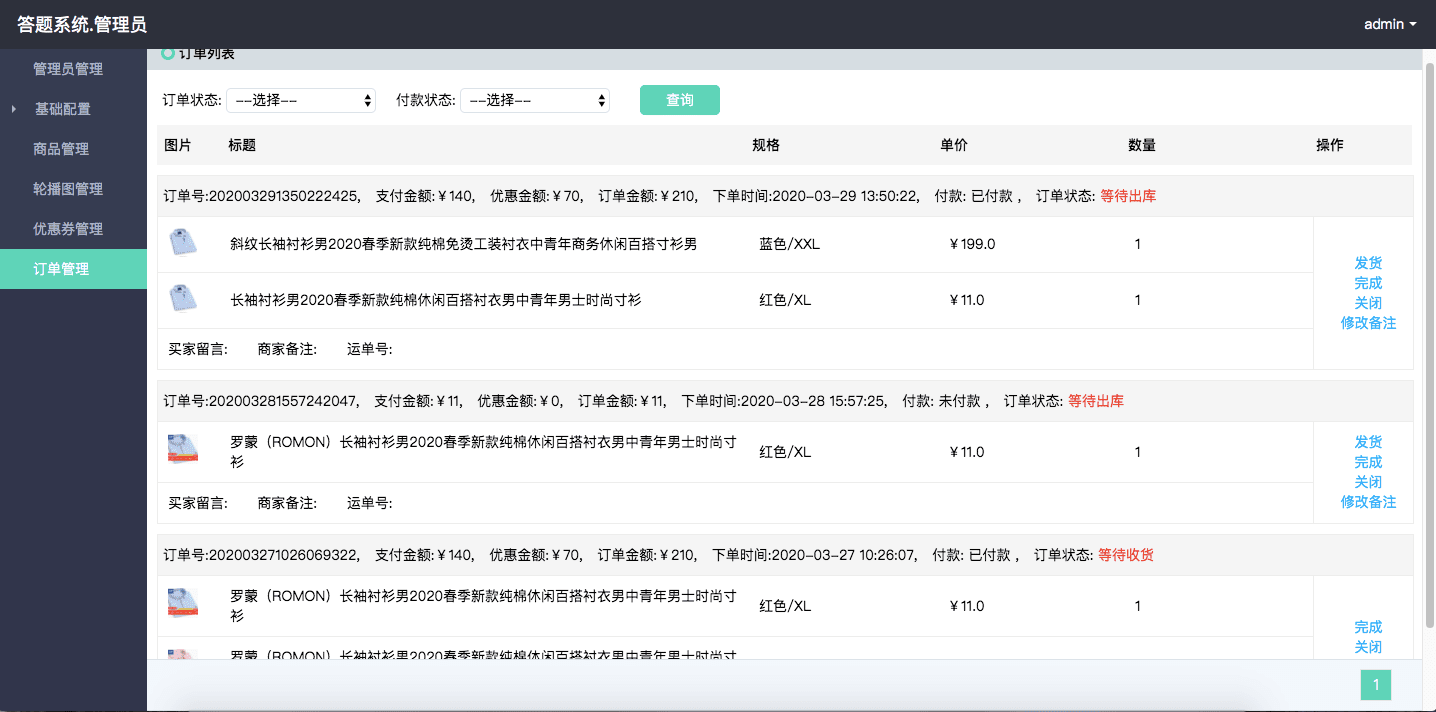Go to 商品管理 in the sidebar
Screen dimensions: 1436x712
click(61, 149)
